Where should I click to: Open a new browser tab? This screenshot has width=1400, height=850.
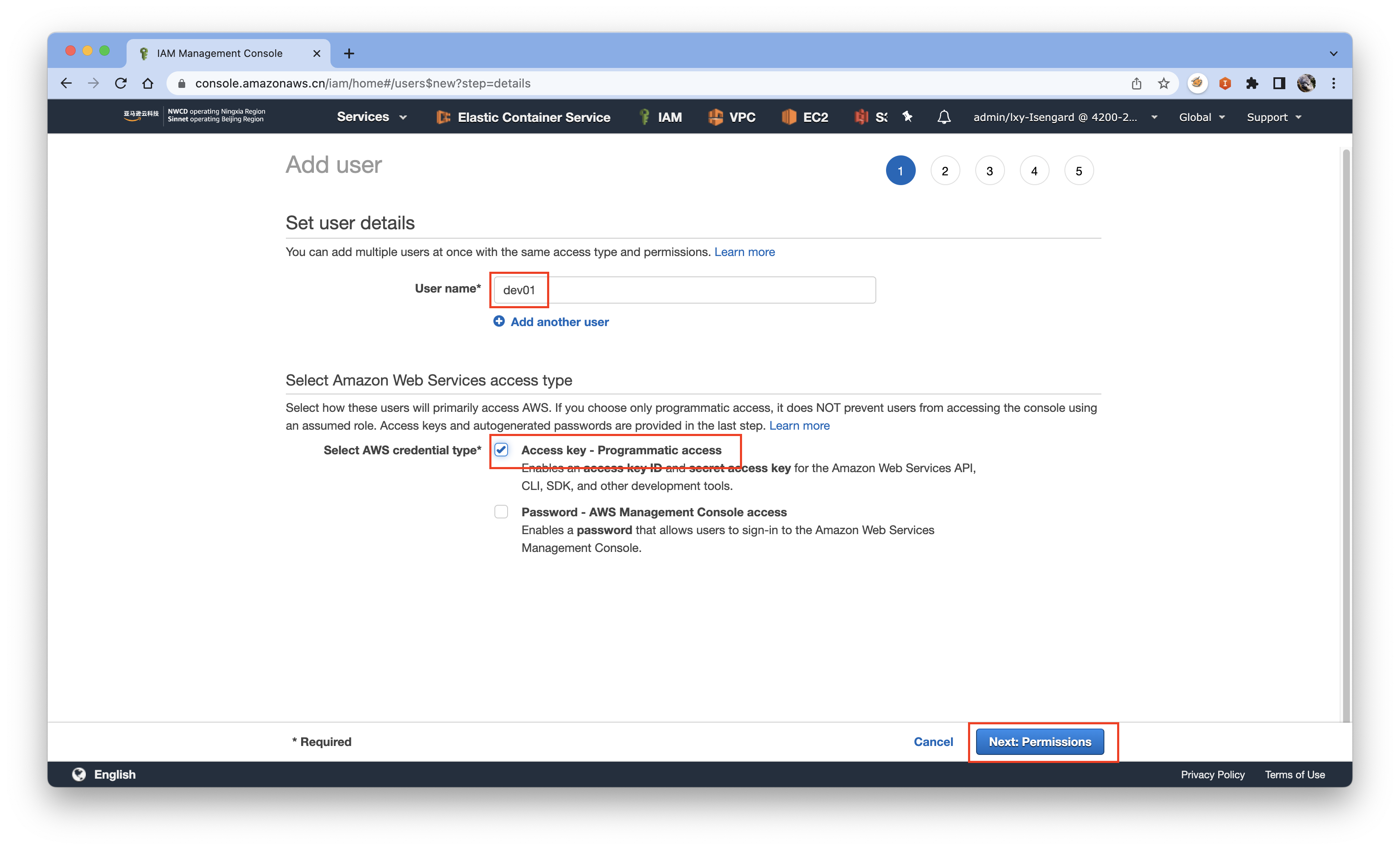tap(350, 53)
